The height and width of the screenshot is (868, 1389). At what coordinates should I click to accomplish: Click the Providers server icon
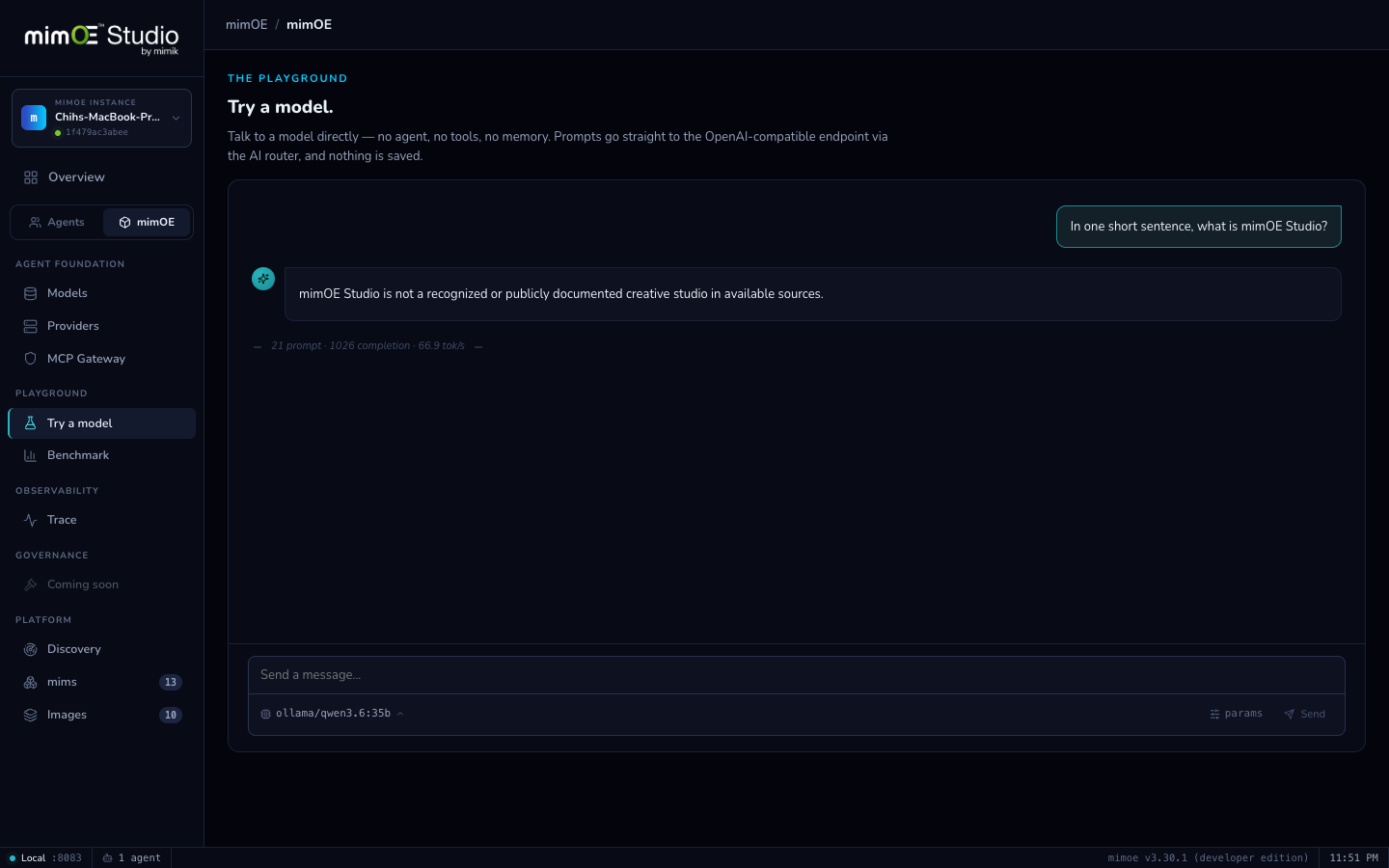click(x=31, y=326)
